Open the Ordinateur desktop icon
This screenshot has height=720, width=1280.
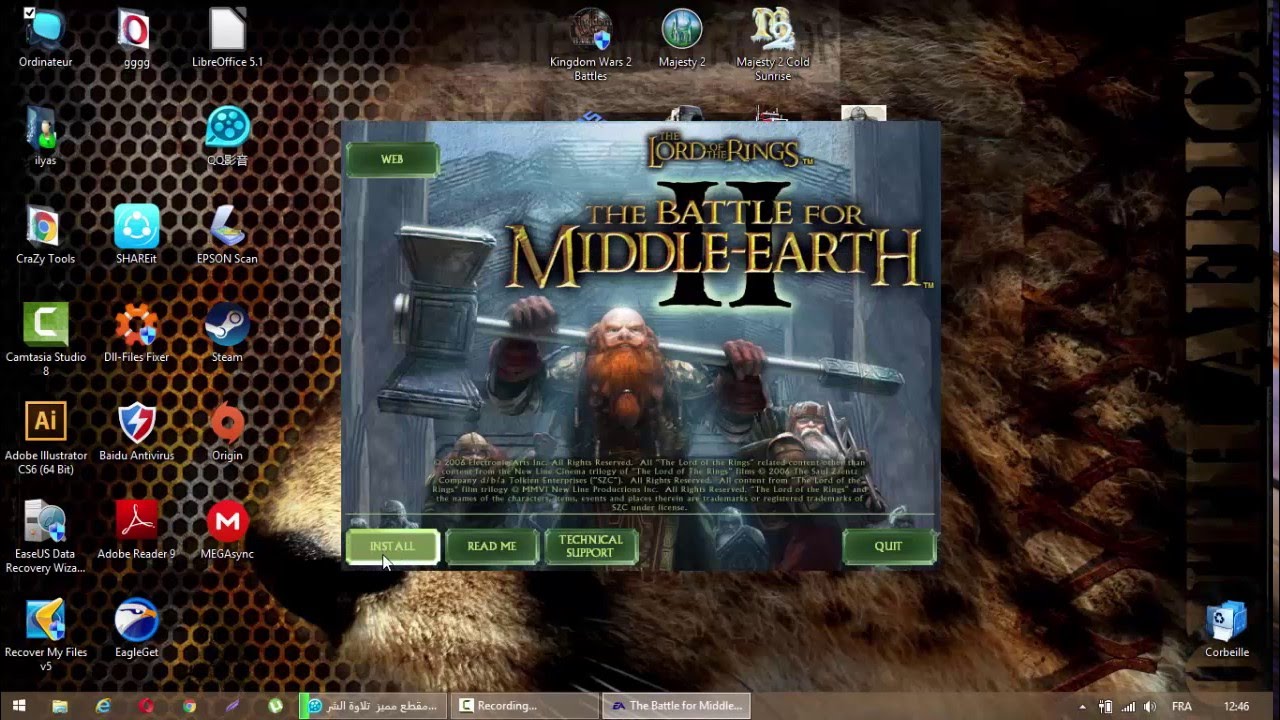45,38
